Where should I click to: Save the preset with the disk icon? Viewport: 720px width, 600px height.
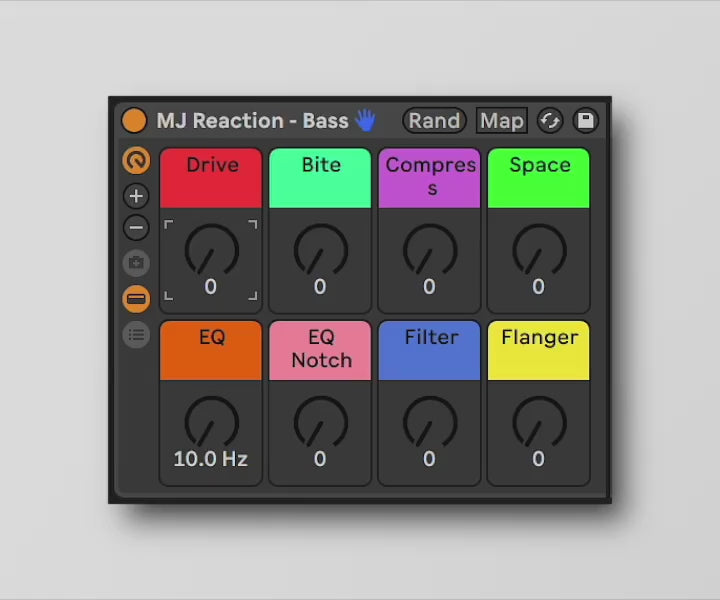coord(585,121)
